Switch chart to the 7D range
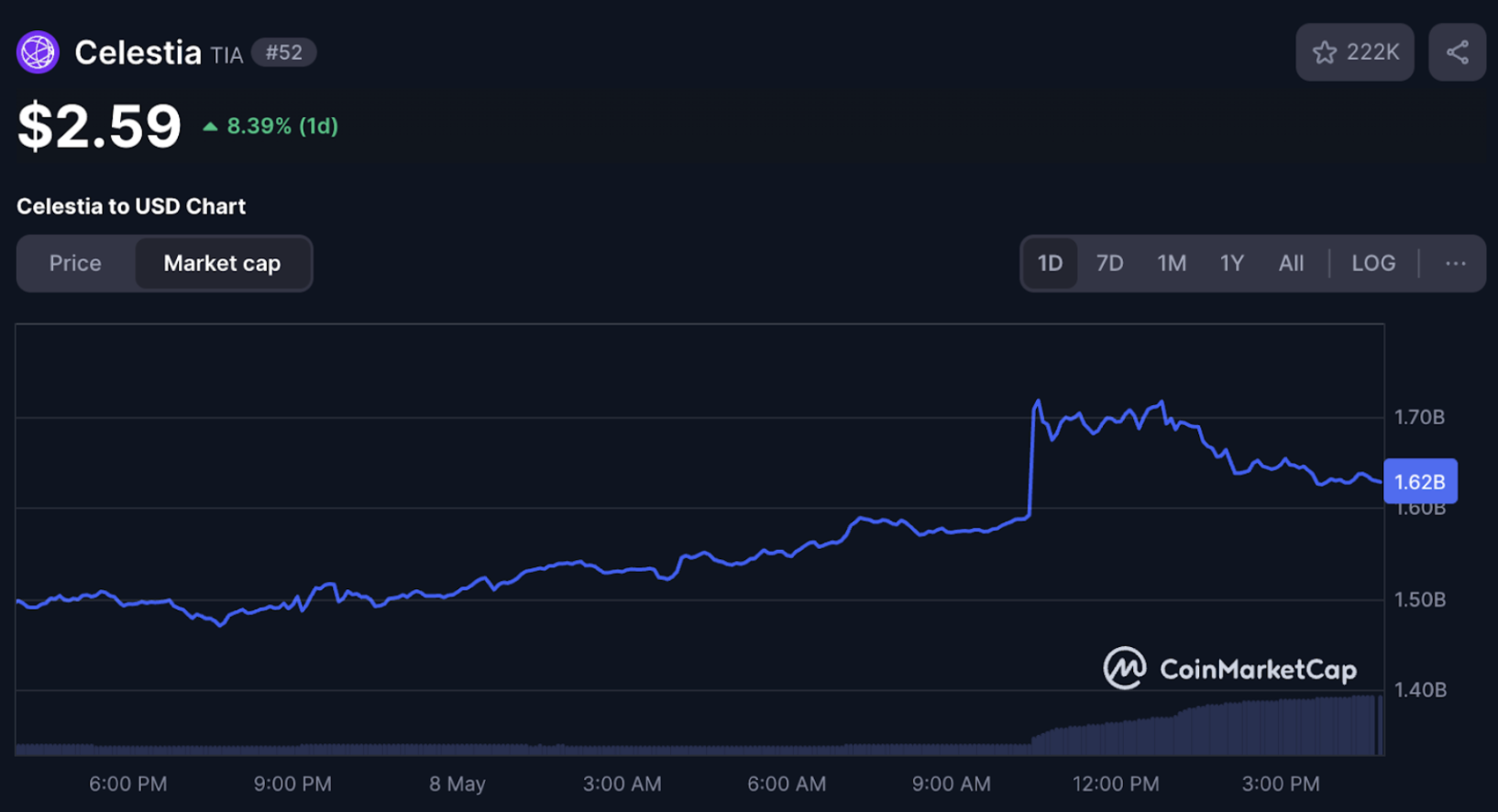Image resolution: width=1498 pixels, height=812 pixels. pyautogui.click(x=1110, y=264)
